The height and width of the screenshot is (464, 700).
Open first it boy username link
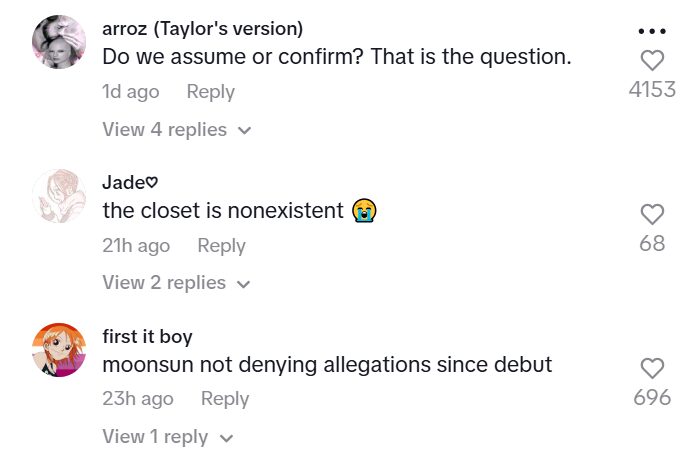[148, 336]
